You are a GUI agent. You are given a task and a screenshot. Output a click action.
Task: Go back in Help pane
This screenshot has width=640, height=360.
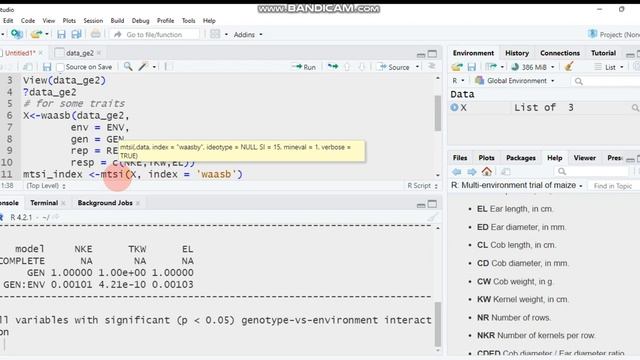tap(457, 172)
